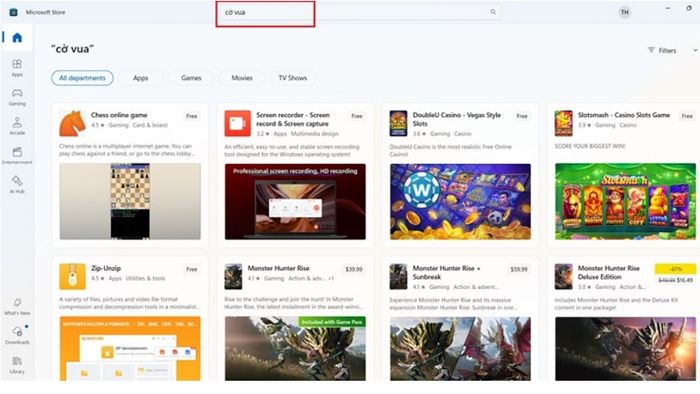Click the Zip-Unzip app icon
Image resolution: width=700 pixels, height=394 pixels.
click(x=72, y=277)
